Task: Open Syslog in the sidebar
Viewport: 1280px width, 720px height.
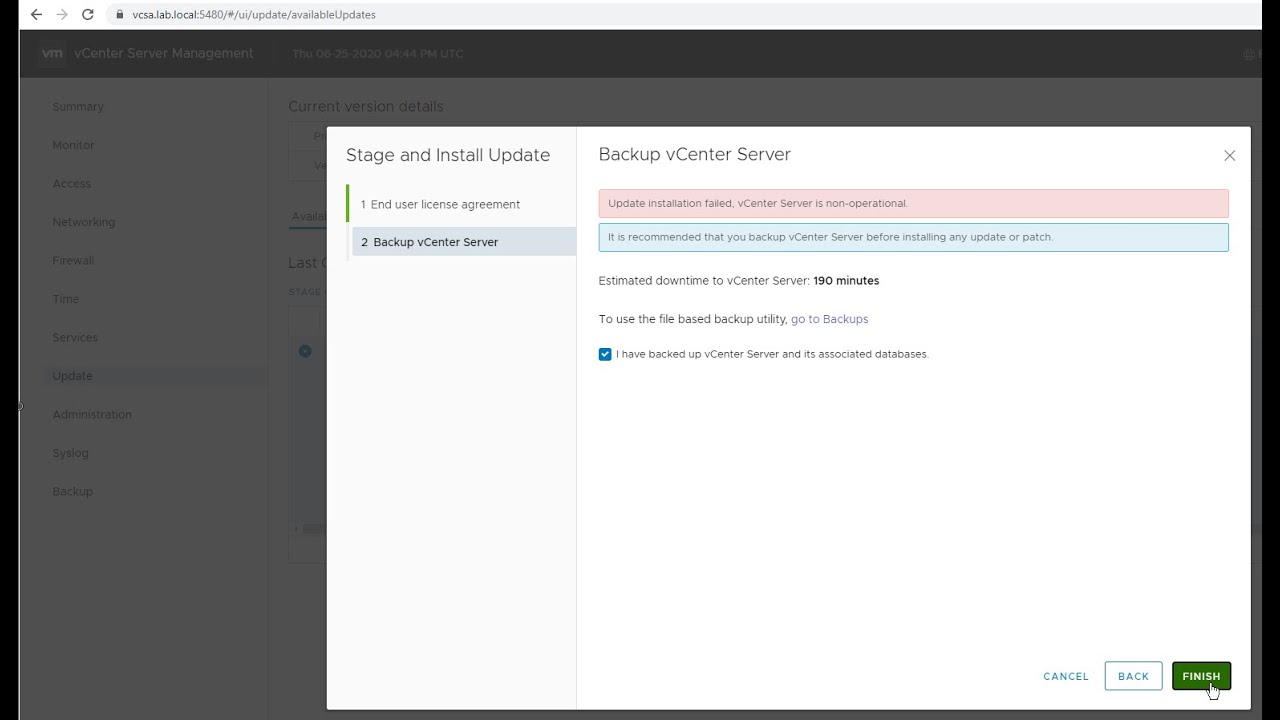Action: point(70,453)
